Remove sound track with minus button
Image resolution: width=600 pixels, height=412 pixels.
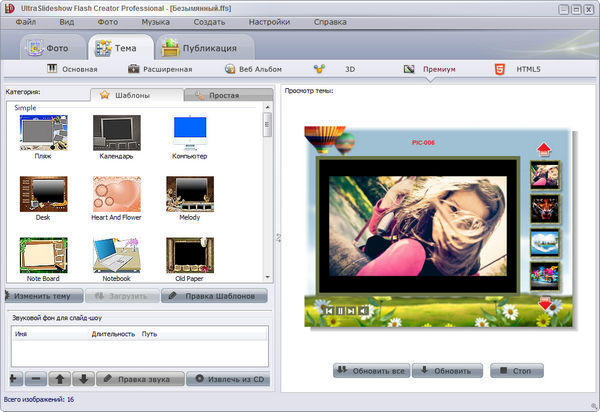(x=36, y=379)
